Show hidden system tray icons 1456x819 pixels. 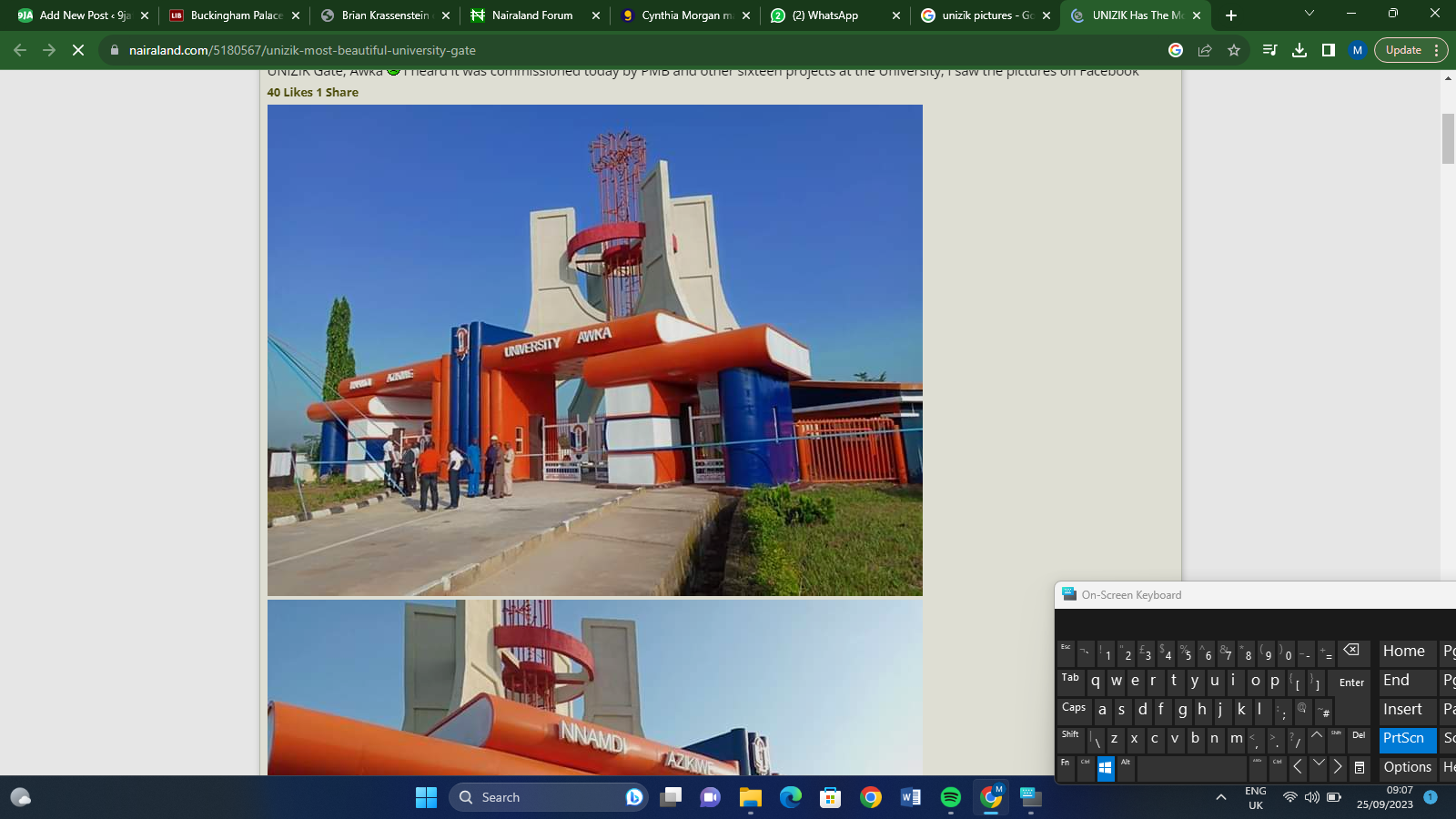(1220, 797)
